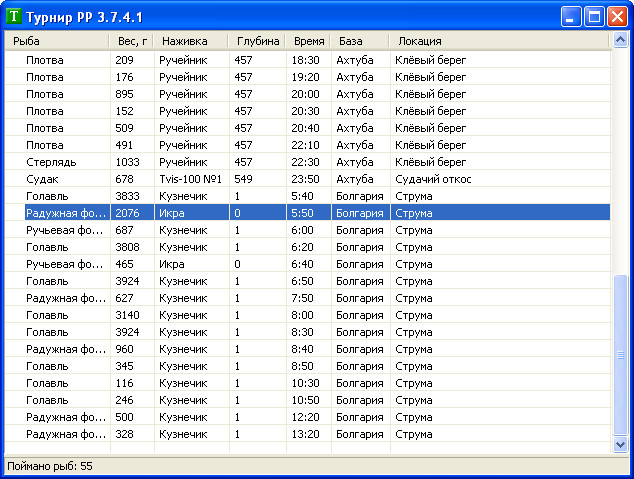
Task: Select Ручьевая фо... row weighing 465
Action: tap(308, 264)
